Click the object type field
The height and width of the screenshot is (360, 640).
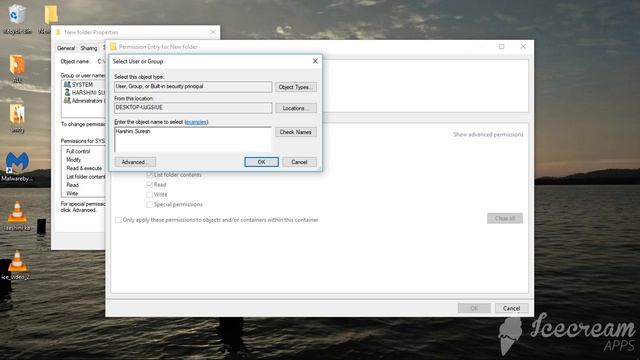click(193, 87)
